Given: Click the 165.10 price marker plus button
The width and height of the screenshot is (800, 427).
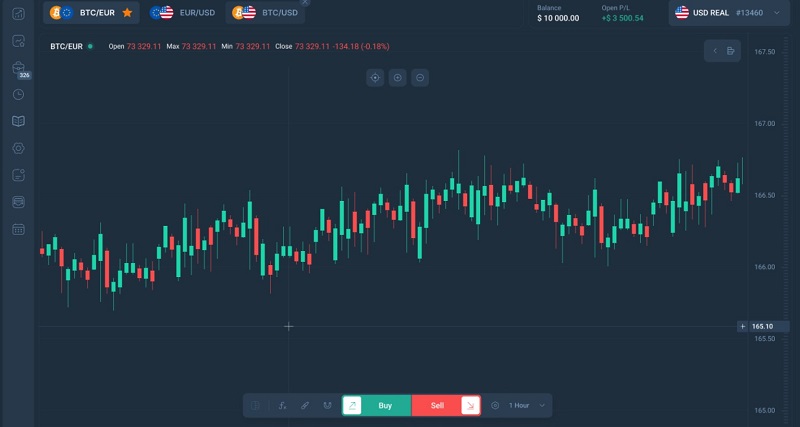Looking at the screenshot, I should (x=741, y=326).
